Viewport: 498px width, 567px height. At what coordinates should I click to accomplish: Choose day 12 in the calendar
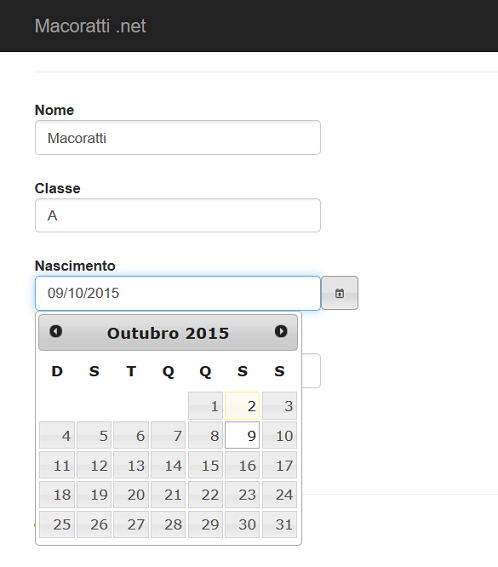tap(94, 465)
